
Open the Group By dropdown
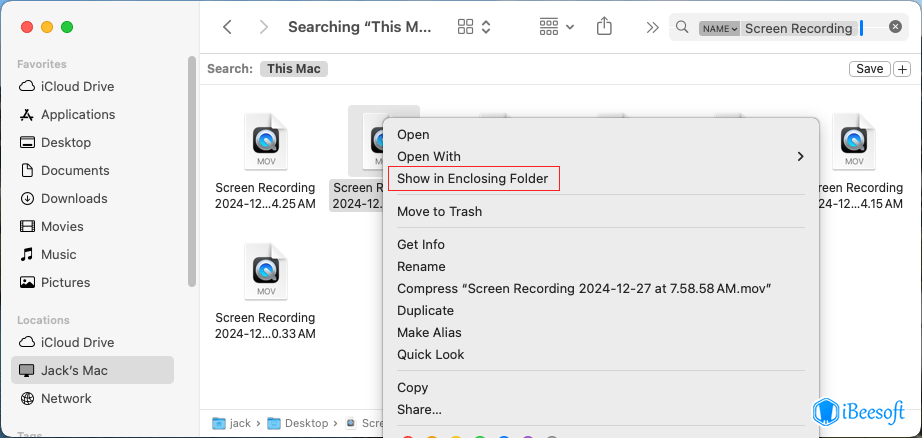click(x=556, y=28)
